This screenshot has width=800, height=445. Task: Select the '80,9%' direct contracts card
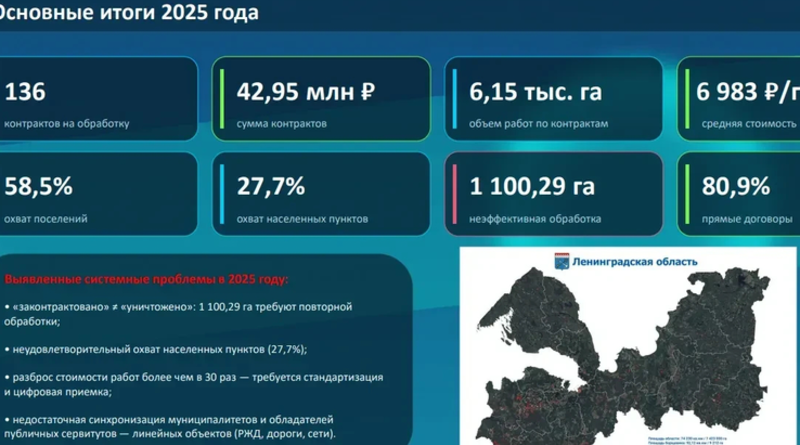point(740,195)
